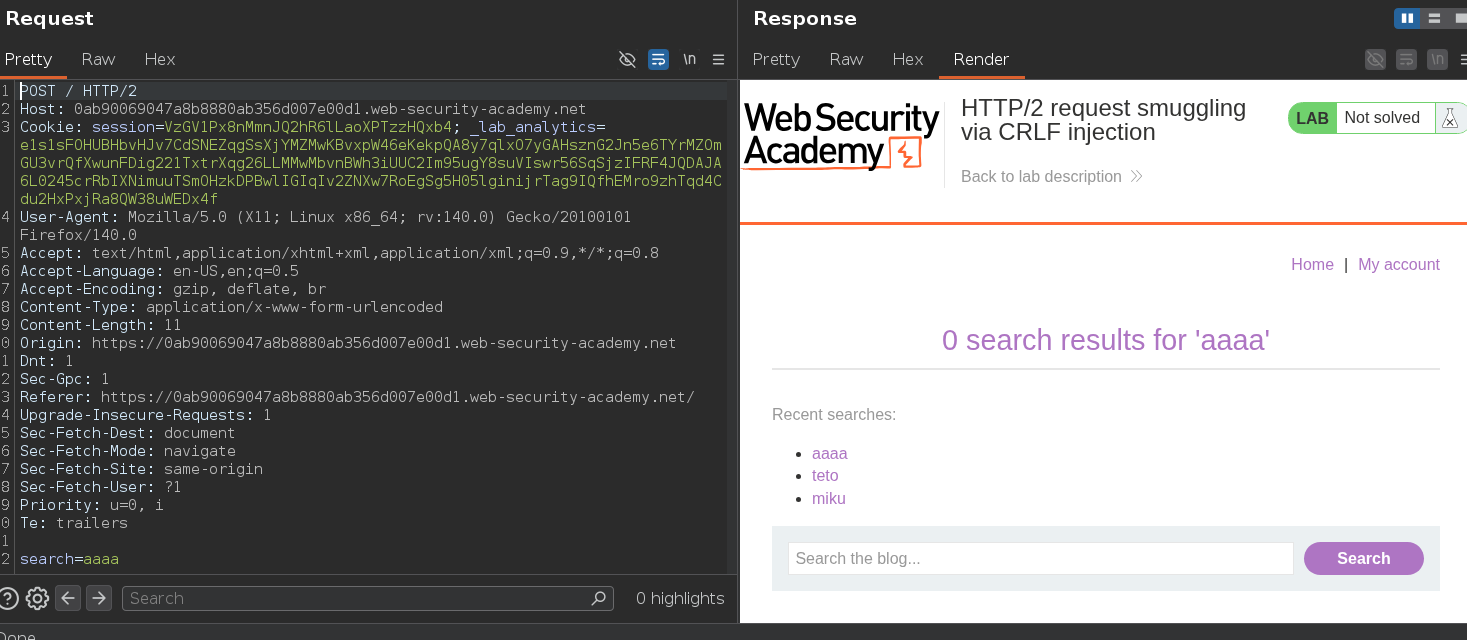Viewport: 1467px width, 640px height.
Task: Click the 'Priority: u=0, i' line
Action: pyautogui.click(x=92, y=505)
